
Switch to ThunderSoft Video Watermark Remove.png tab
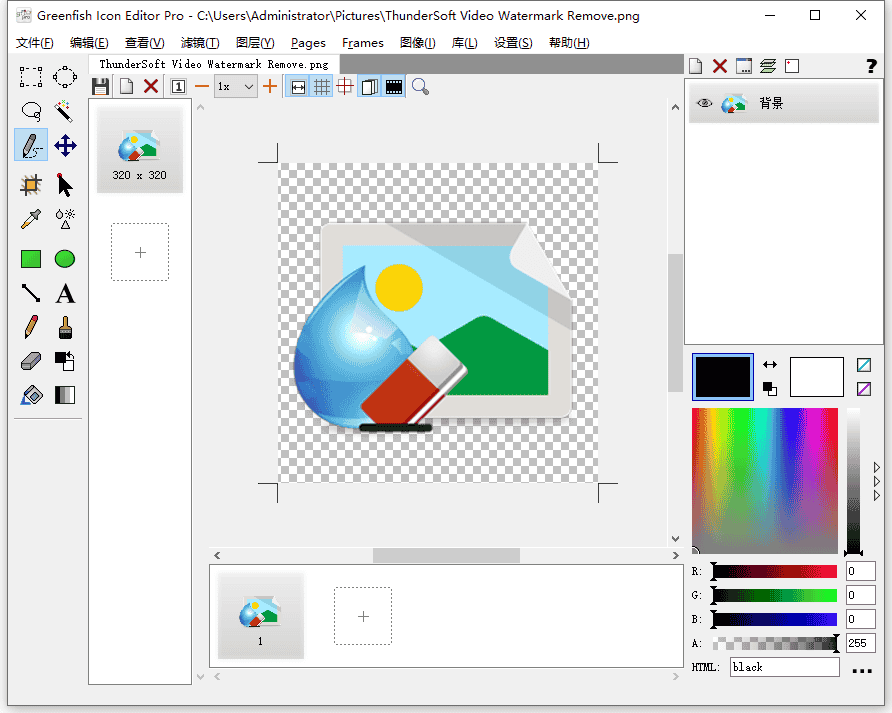[x=214, y=64]
